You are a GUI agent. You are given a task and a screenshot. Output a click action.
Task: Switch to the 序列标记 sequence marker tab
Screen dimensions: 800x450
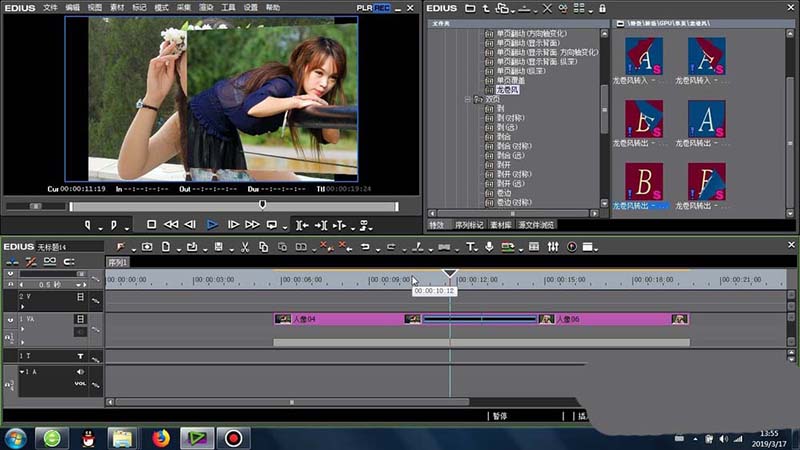point(469,225)
